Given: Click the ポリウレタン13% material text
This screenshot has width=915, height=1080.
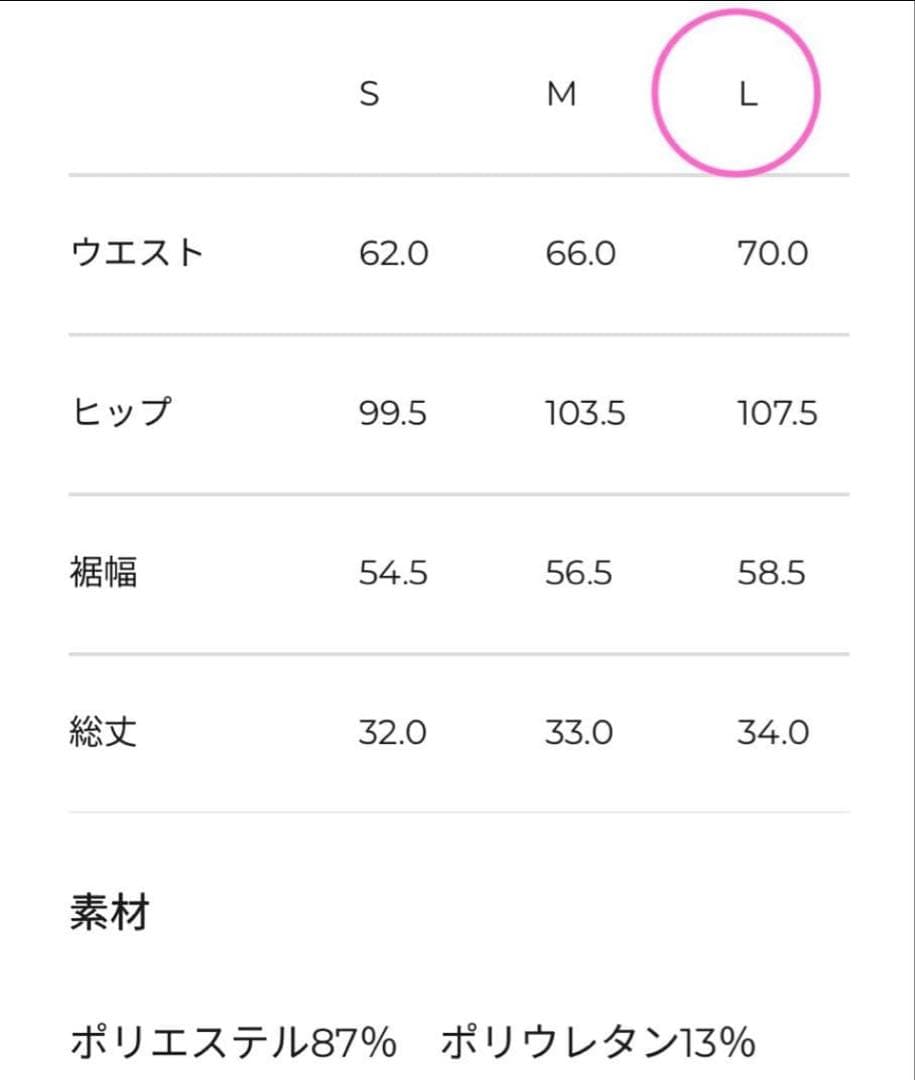Looking at the screenshot, I should [597, 1044].
